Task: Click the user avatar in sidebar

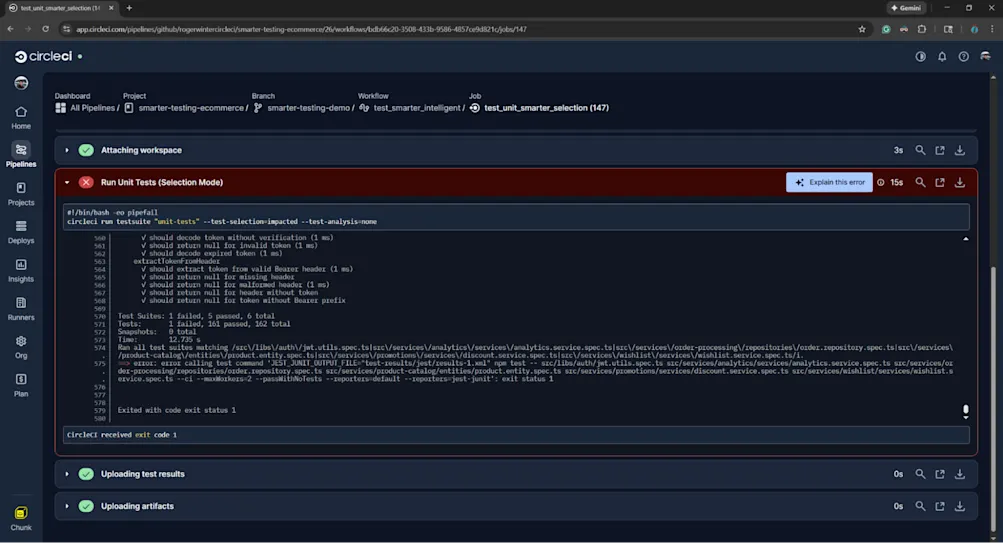Action: pyautogui.click(x=21, y=83)
